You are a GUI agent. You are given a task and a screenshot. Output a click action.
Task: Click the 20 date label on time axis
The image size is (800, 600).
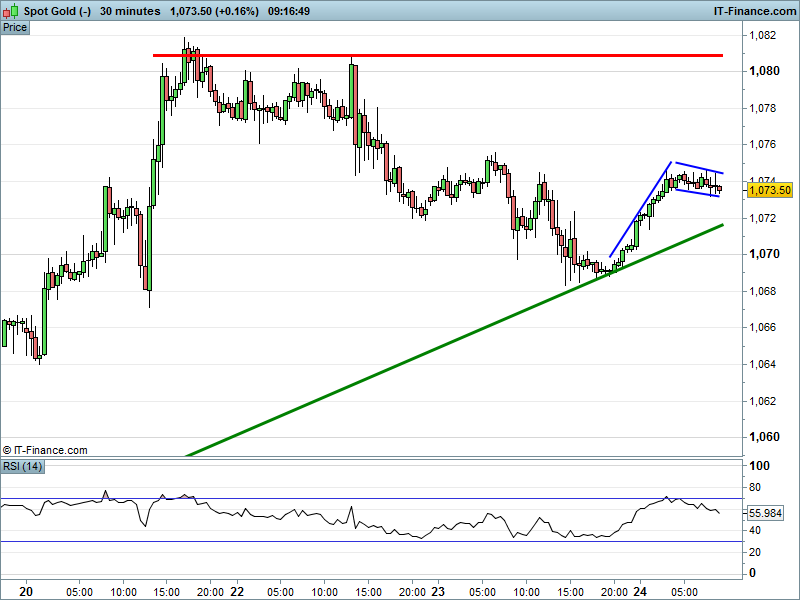coord(27,591)
